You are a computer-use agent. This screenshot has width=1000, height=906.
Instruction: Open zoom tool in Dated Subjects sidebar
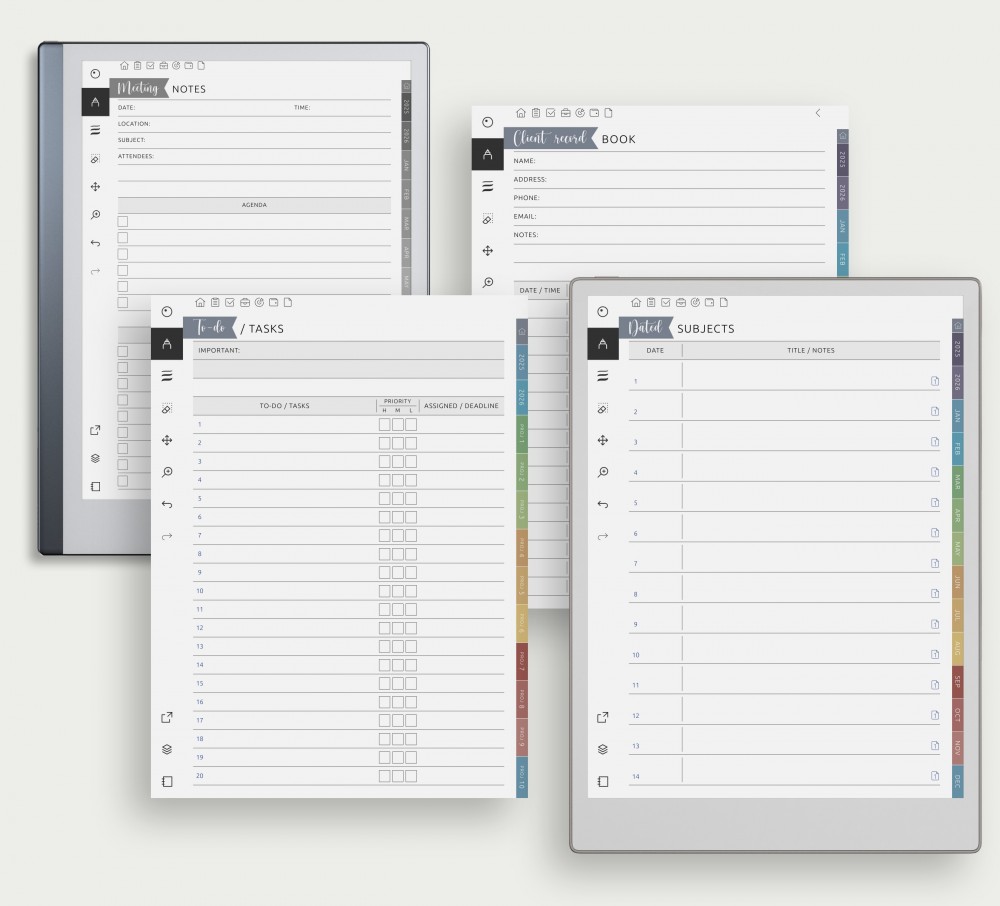tap(602, 472)
